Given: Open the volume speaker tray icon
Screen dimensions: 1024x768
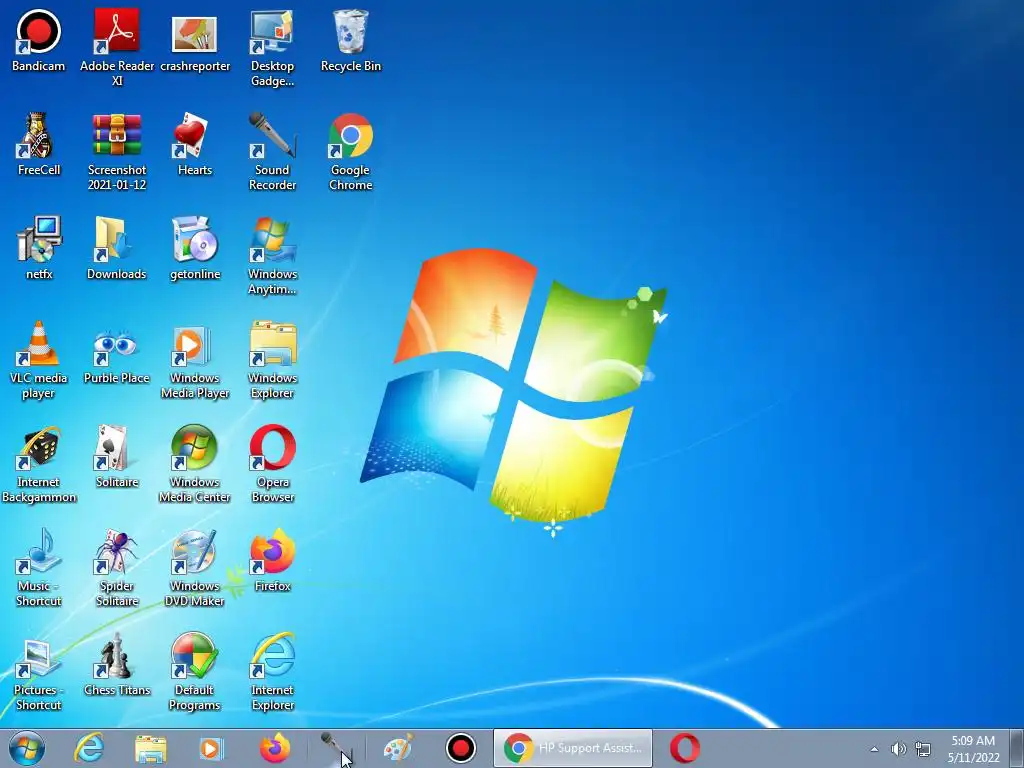Looking at the screenshot, I should [x=899, y=749].
